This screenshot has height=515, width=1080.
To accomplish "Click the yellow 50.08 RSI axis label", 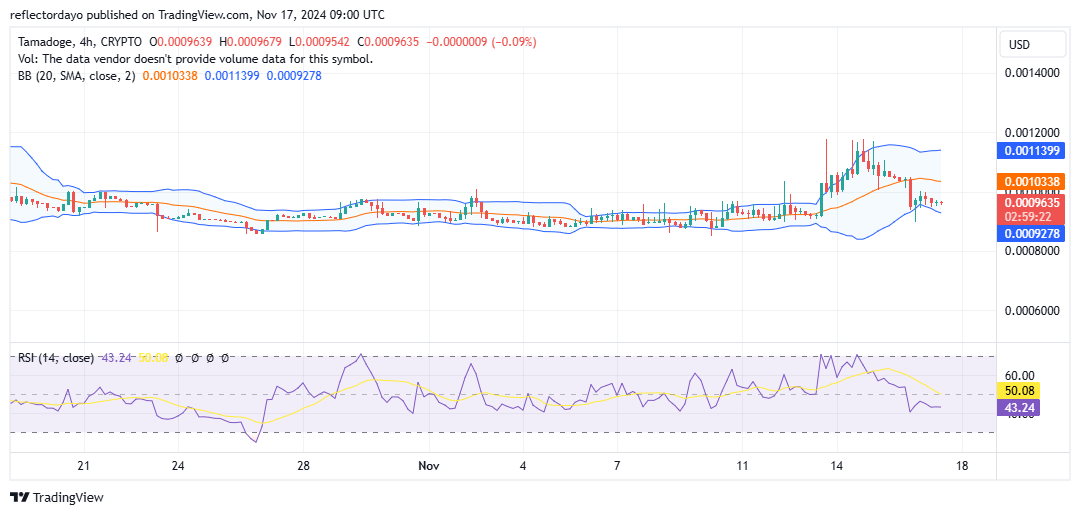I will point(1018,393).
